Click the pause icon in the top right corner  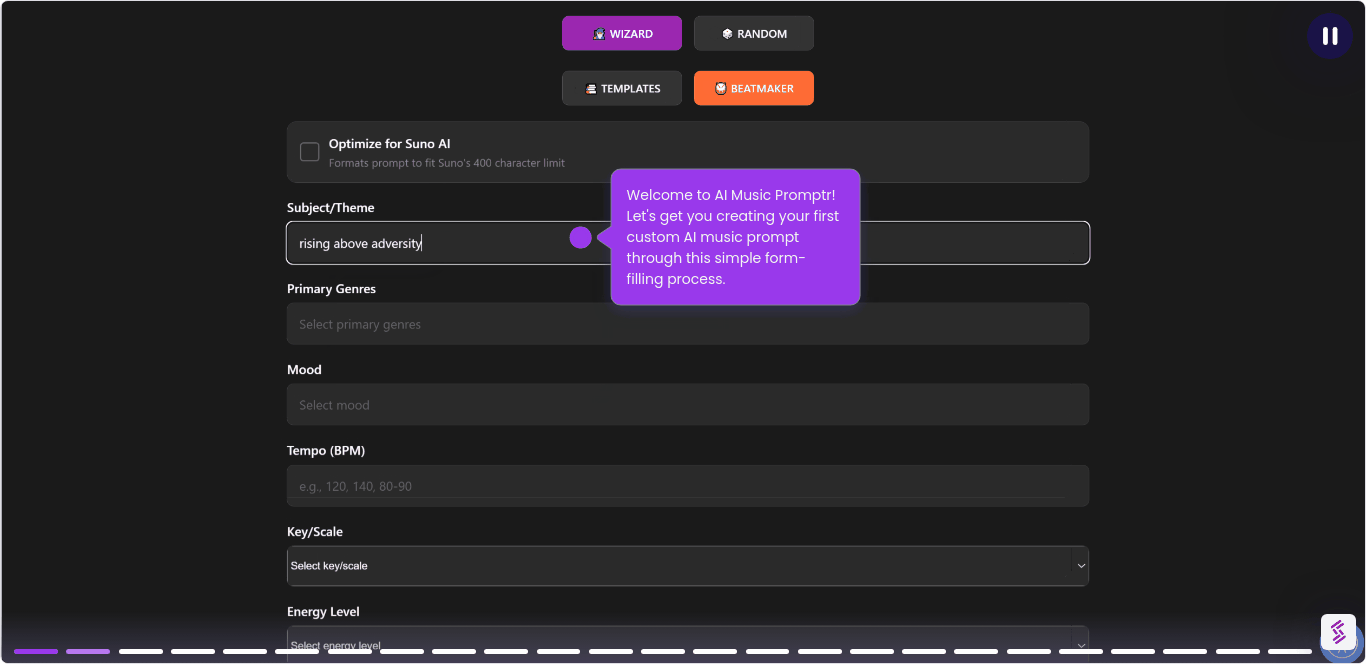1330,36
